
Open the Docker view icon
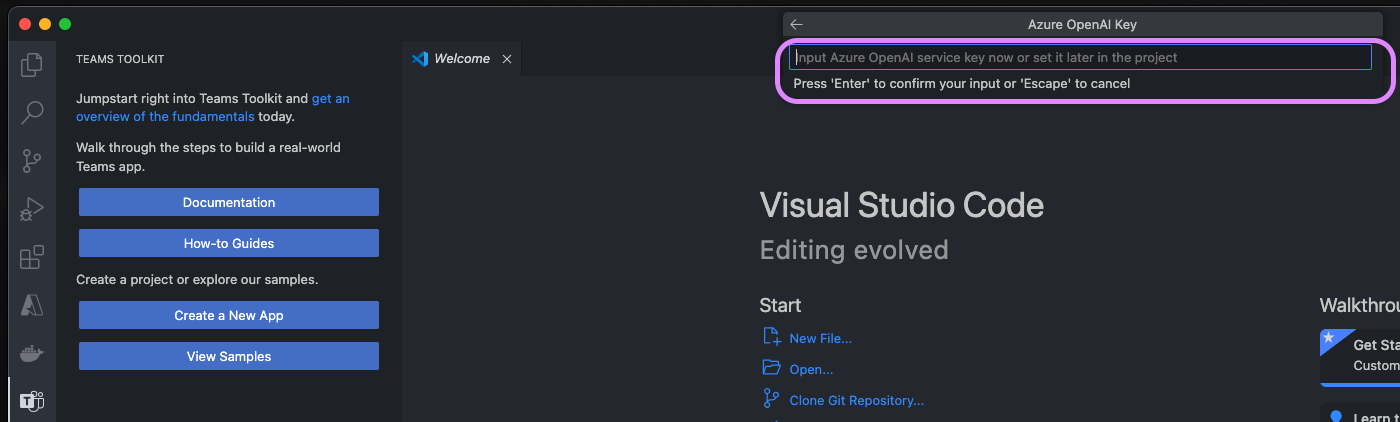point(32,353)
